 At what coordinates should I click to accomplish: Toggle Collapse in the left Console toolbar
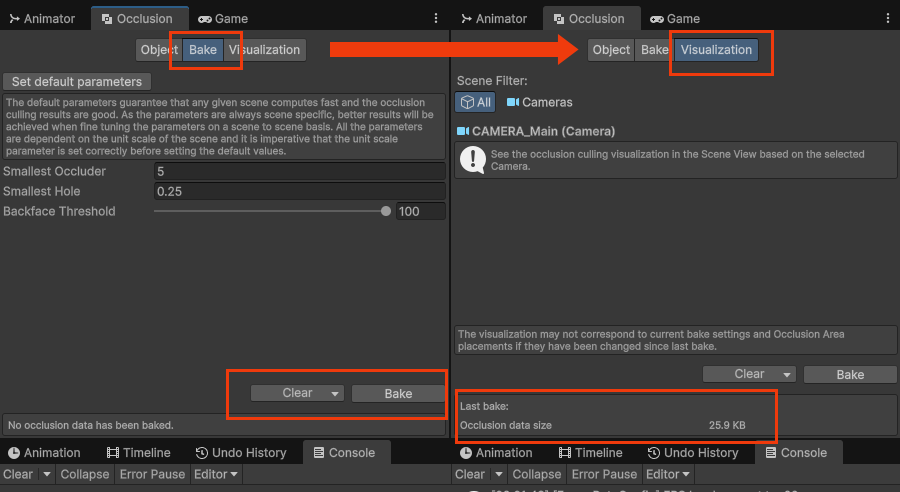84,474
